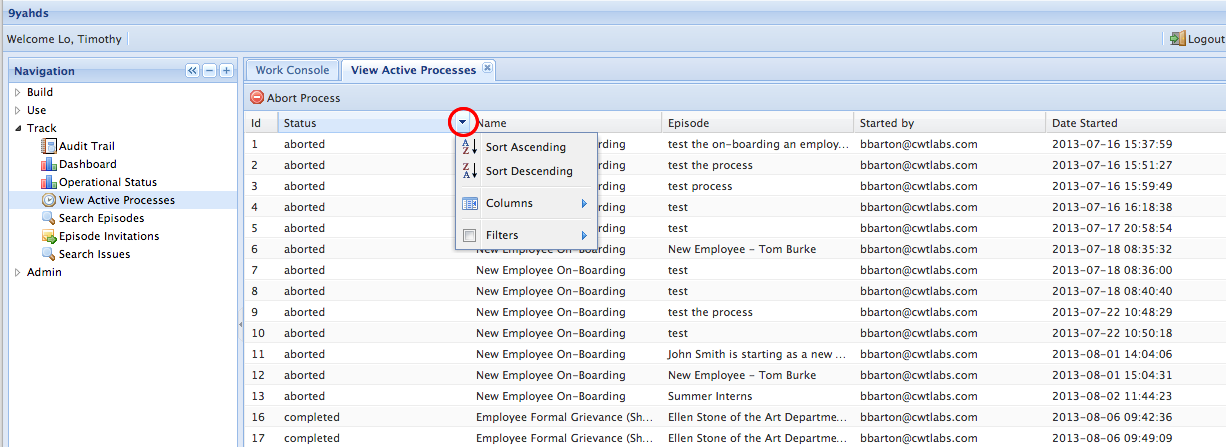
Task: Expand the Build tree node
Action: (x=17, y=92)
